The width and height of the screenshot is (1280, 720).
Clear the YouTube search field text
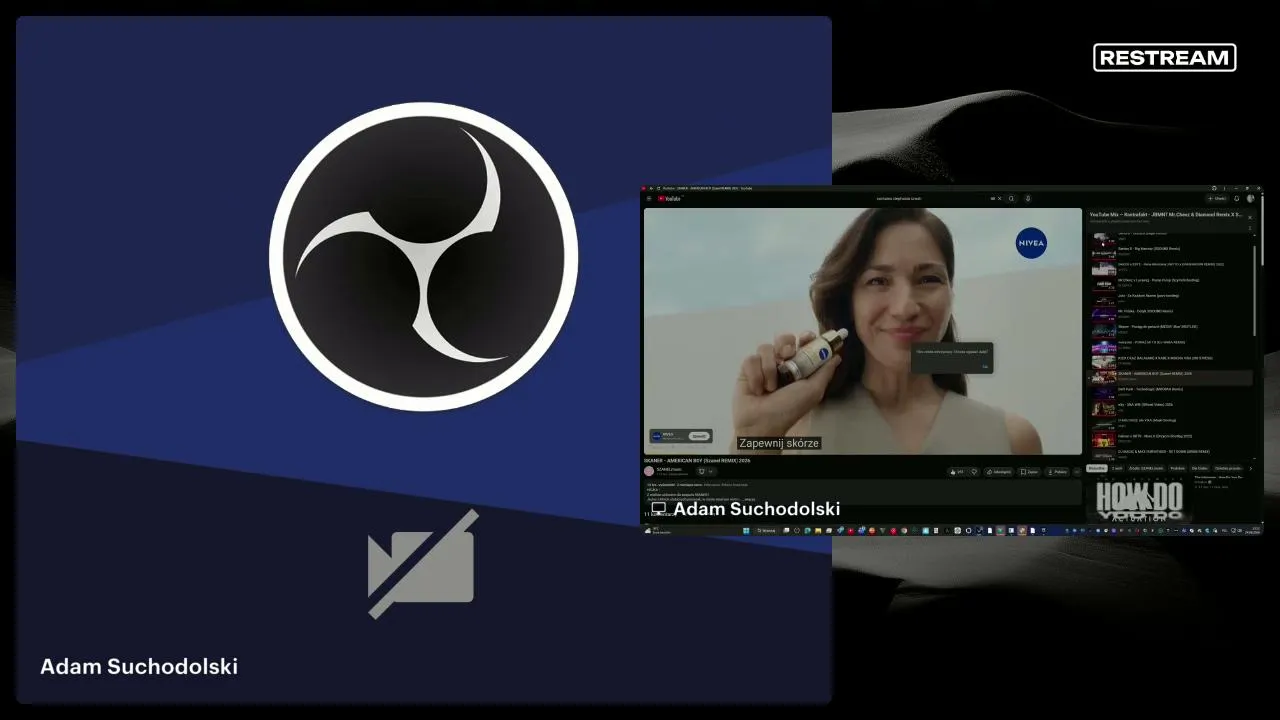coord(999,198)
